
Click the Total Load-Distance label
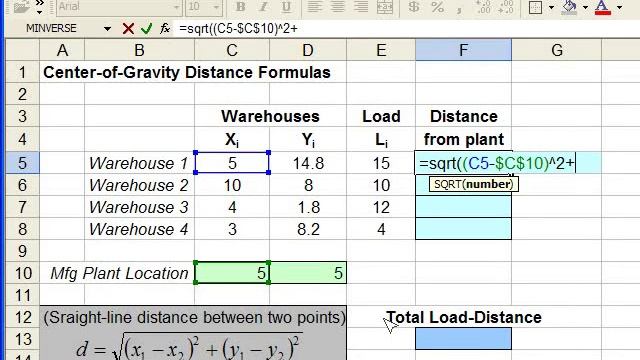click(x=464, y=317)
